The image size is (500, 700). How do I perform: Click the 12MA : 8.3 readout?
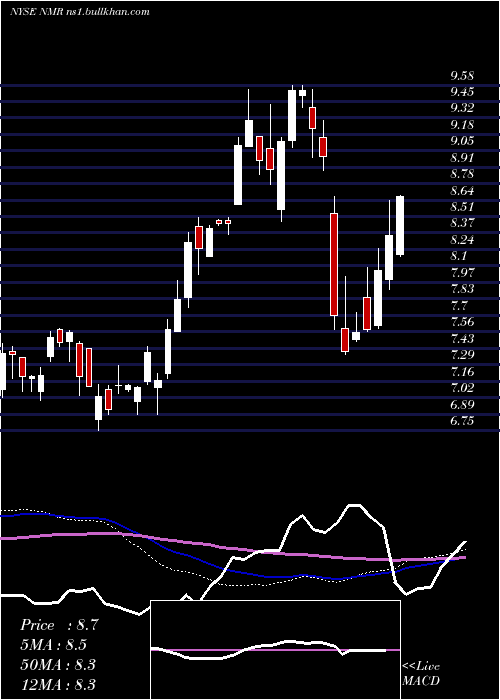(x=58, y=684)
